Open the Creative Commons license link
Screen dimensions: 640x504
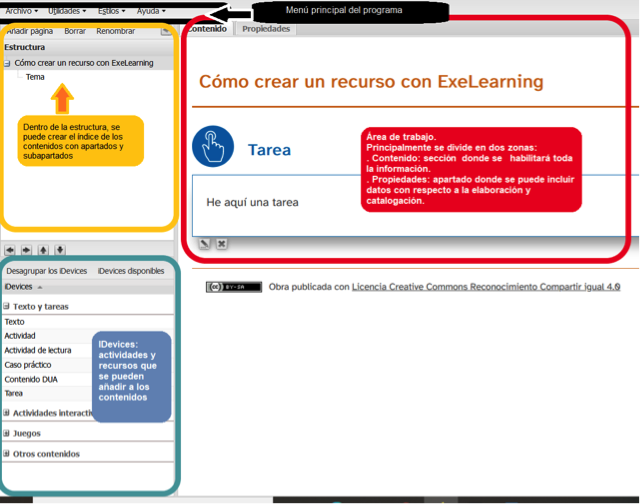[x=486, y=287]
